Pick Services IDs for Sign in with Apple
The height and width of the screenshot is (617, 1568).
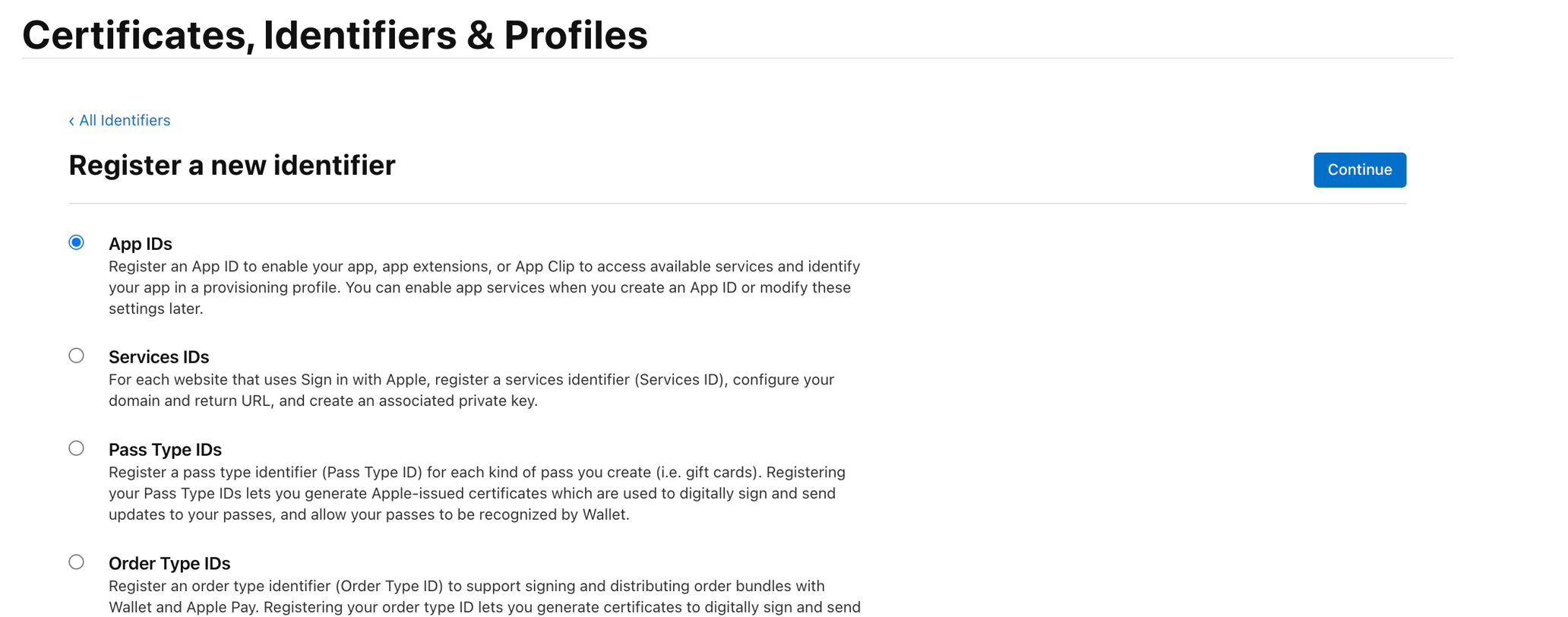(76, 355)
